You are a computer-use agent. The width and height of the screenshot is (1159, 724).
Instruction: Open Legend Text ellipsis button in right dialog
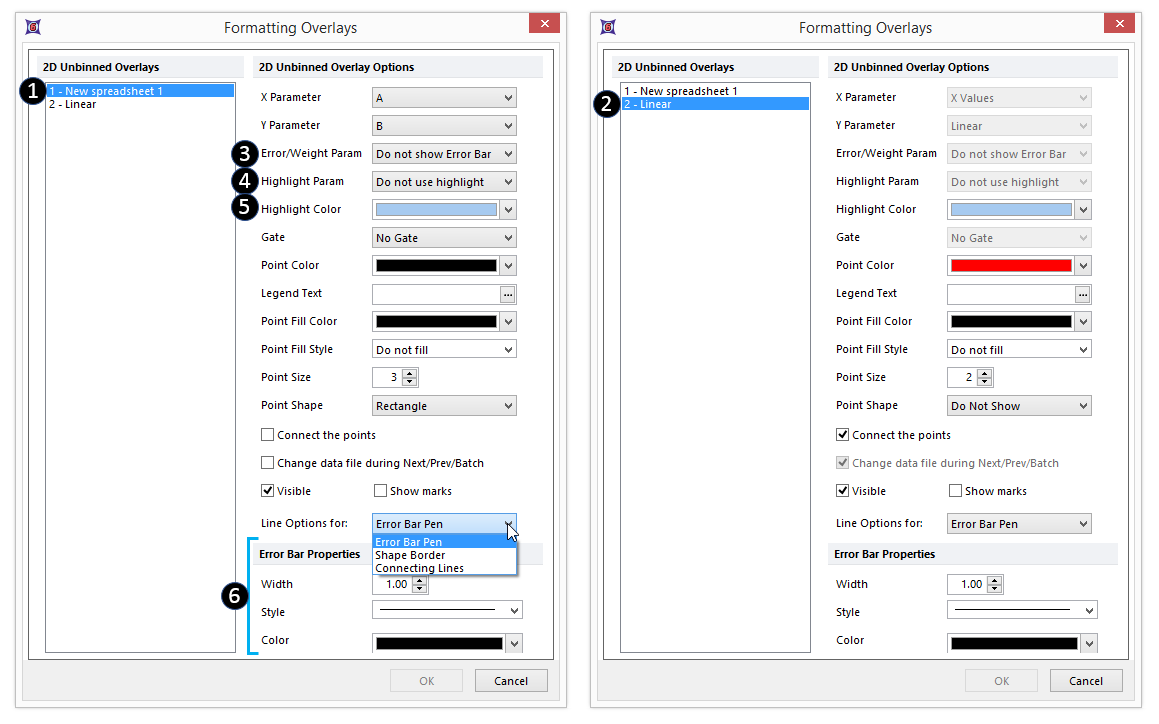pos(1083,294)
